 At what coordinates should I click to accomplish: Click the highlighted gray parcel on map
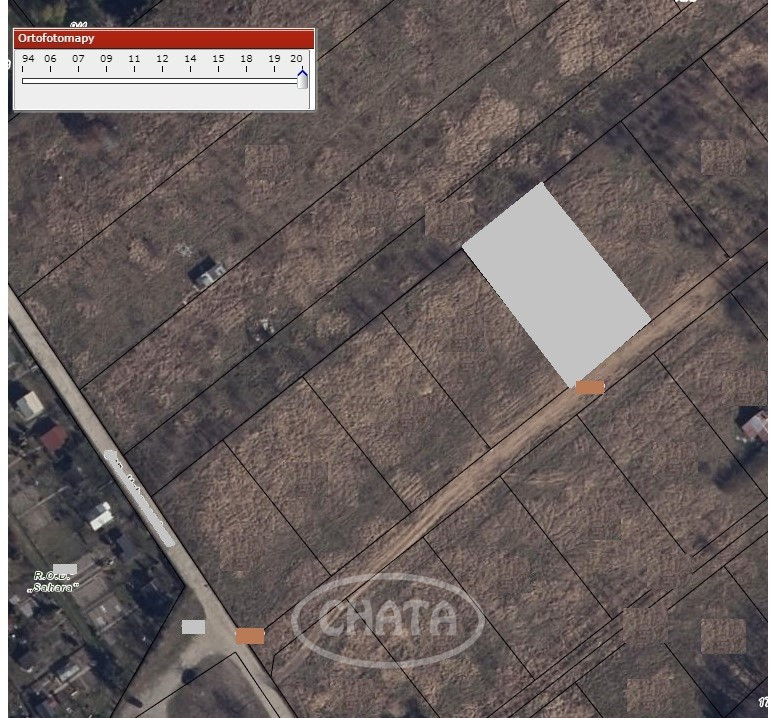[x=556, y=285]
